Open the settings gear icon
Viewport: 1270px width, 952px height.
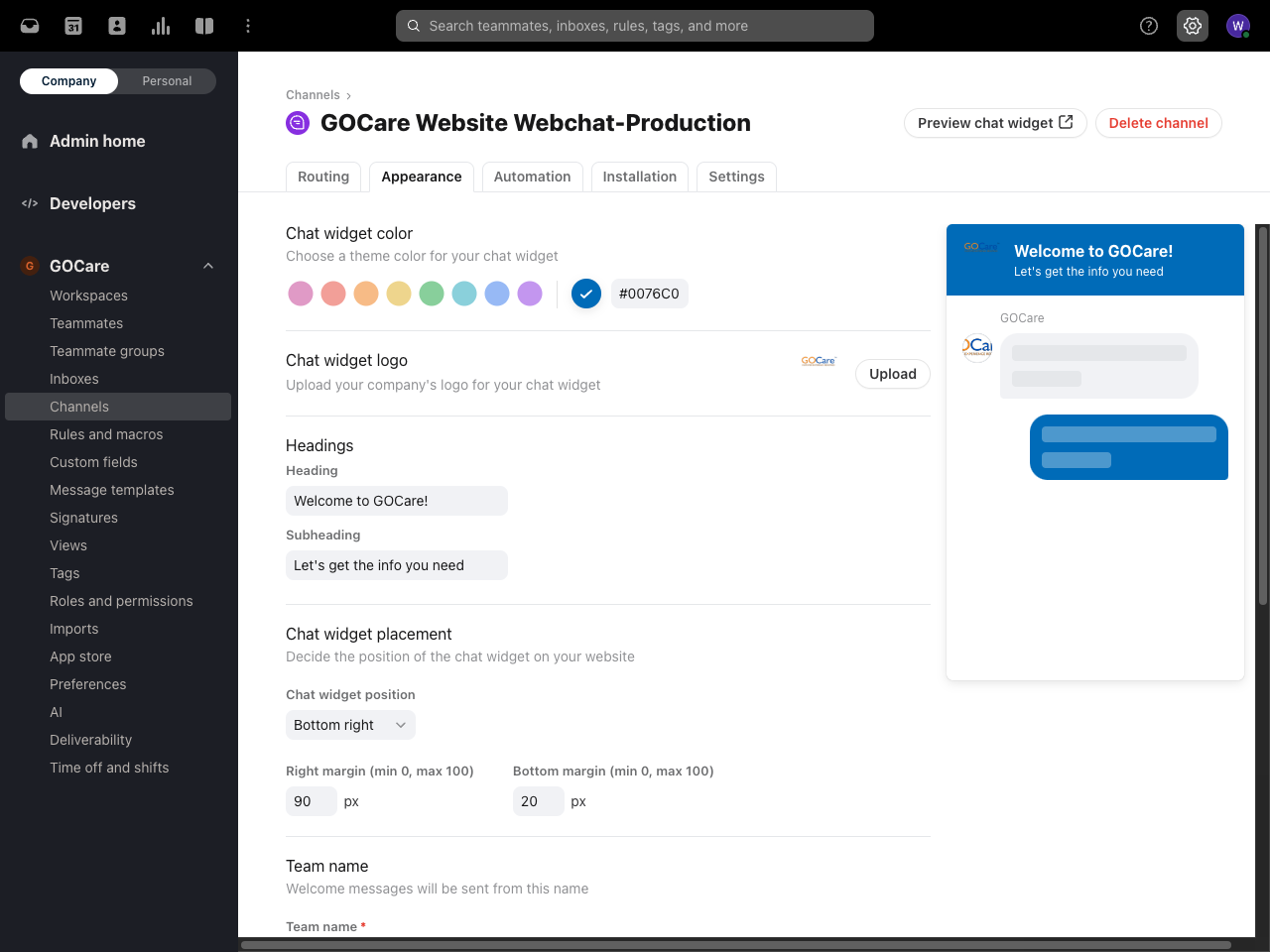(1193, 26)
